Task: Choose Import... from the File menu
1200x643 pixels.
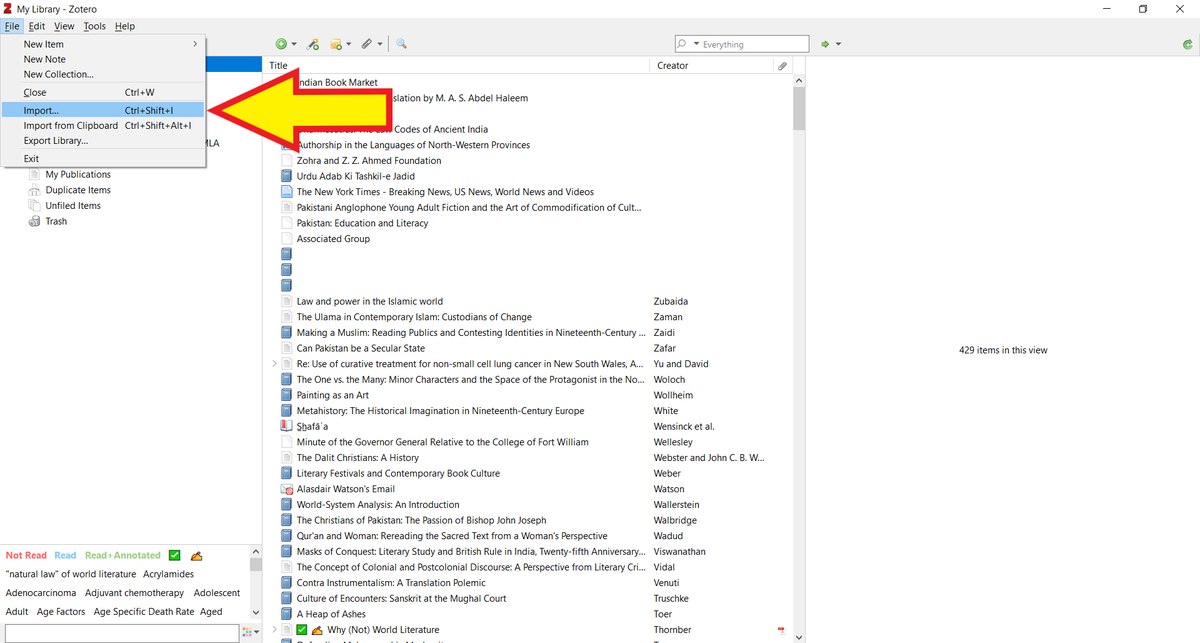Action: pos(103,110)
